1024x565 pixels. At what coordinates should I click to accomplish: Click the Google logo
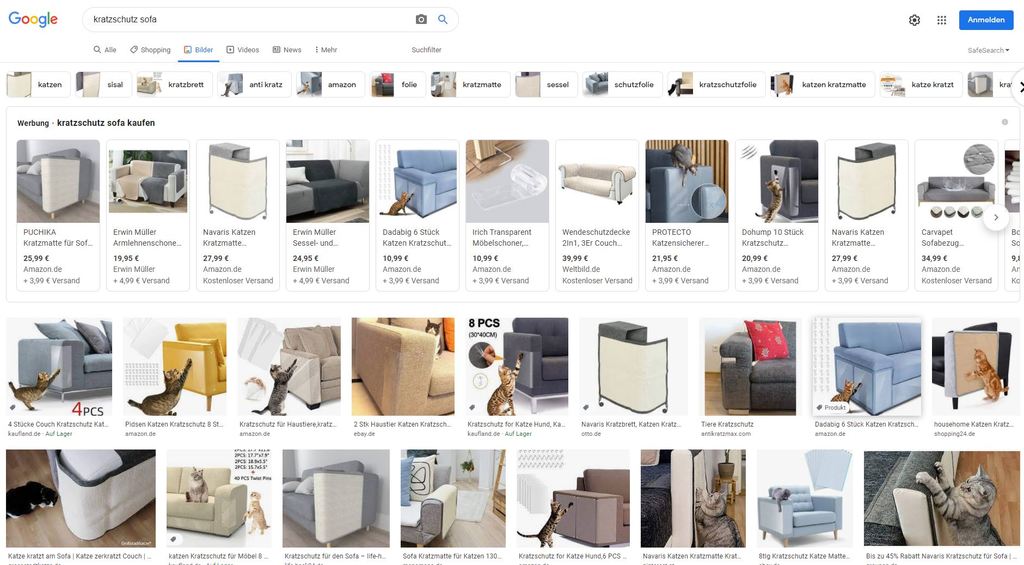click(x=33, y=20)
